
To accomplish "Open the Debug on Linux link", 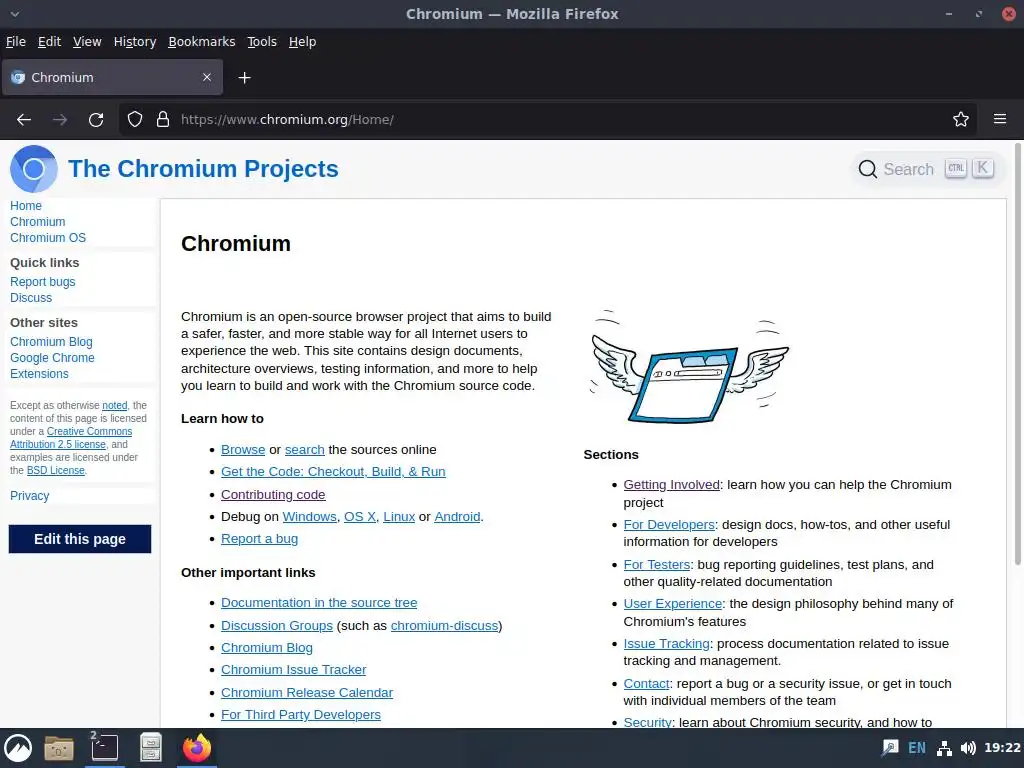I will (399, 517).
